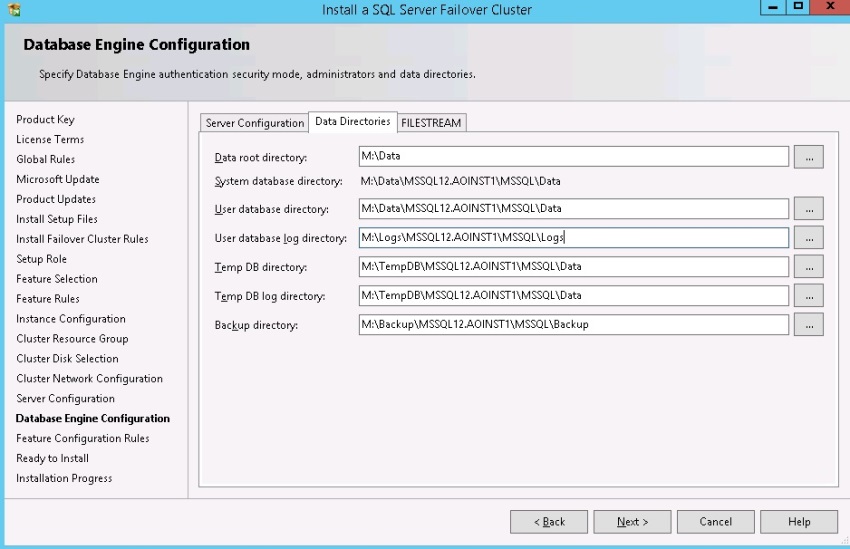
Task: Select the Install Setup Files step
Action: pos(57,219)
